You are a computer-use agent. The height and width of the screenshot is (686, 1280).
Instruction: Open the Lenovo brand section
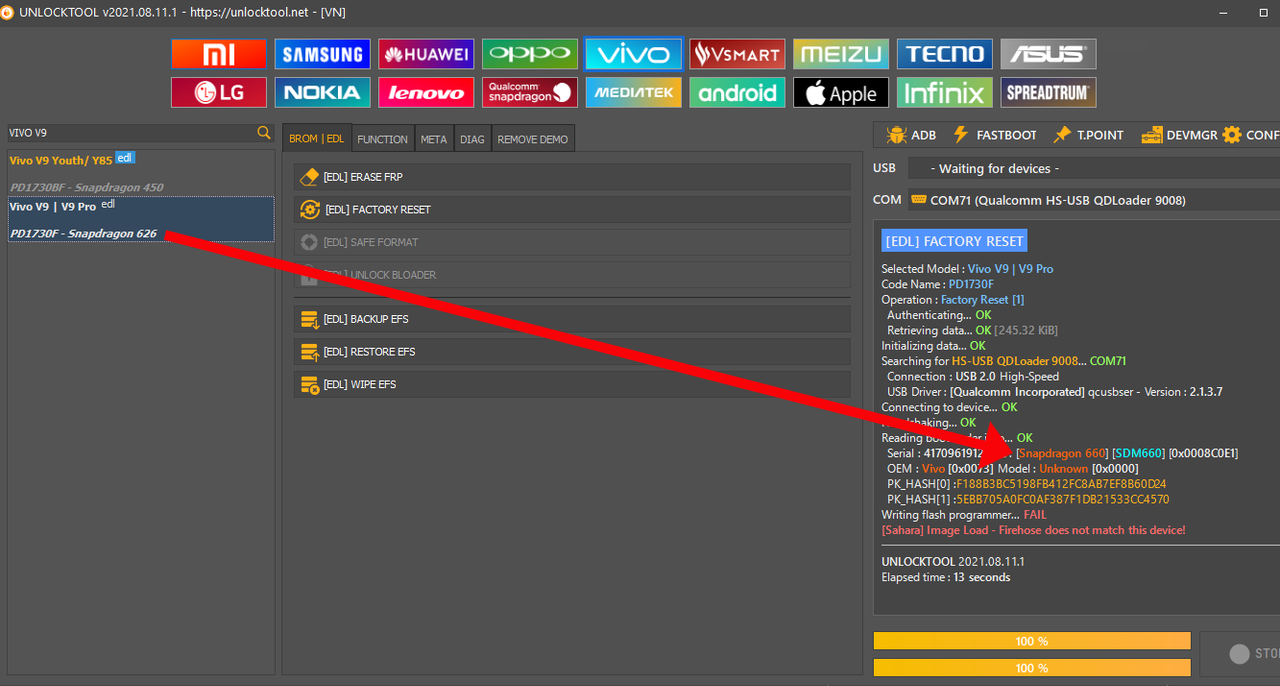[426, 93]
